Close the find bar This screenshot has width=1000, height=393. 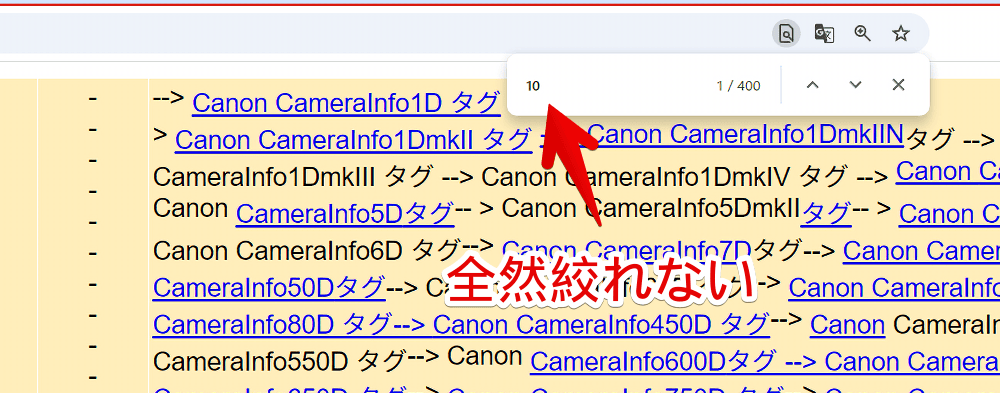[899, 85]
